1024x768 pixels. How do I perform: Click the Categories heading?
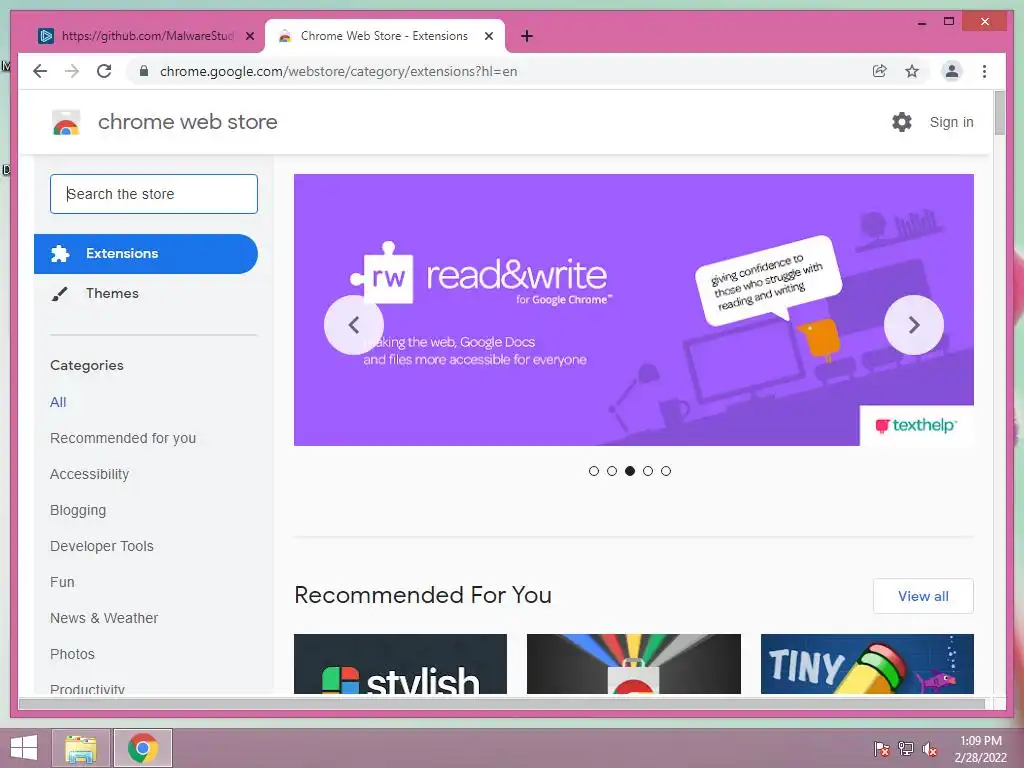point(87,366)
